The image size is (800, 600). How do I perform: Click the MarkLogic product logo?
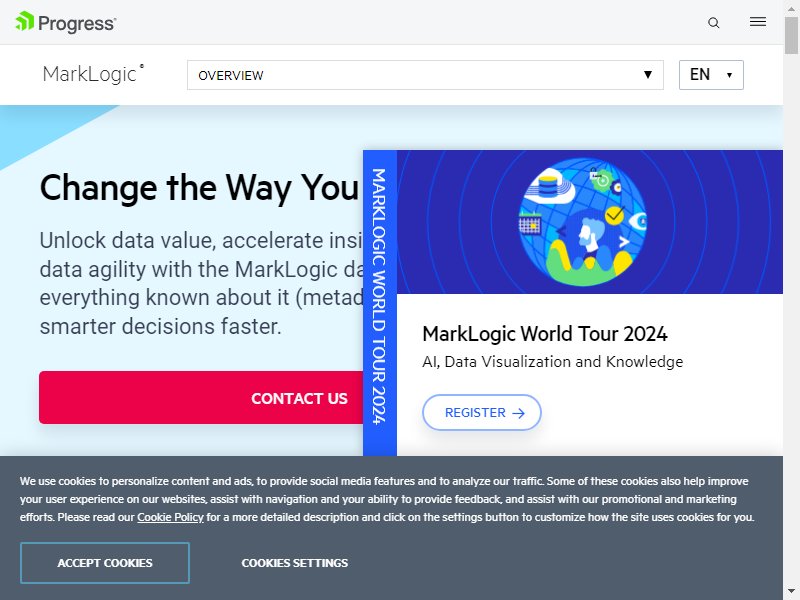click(93, 74)
